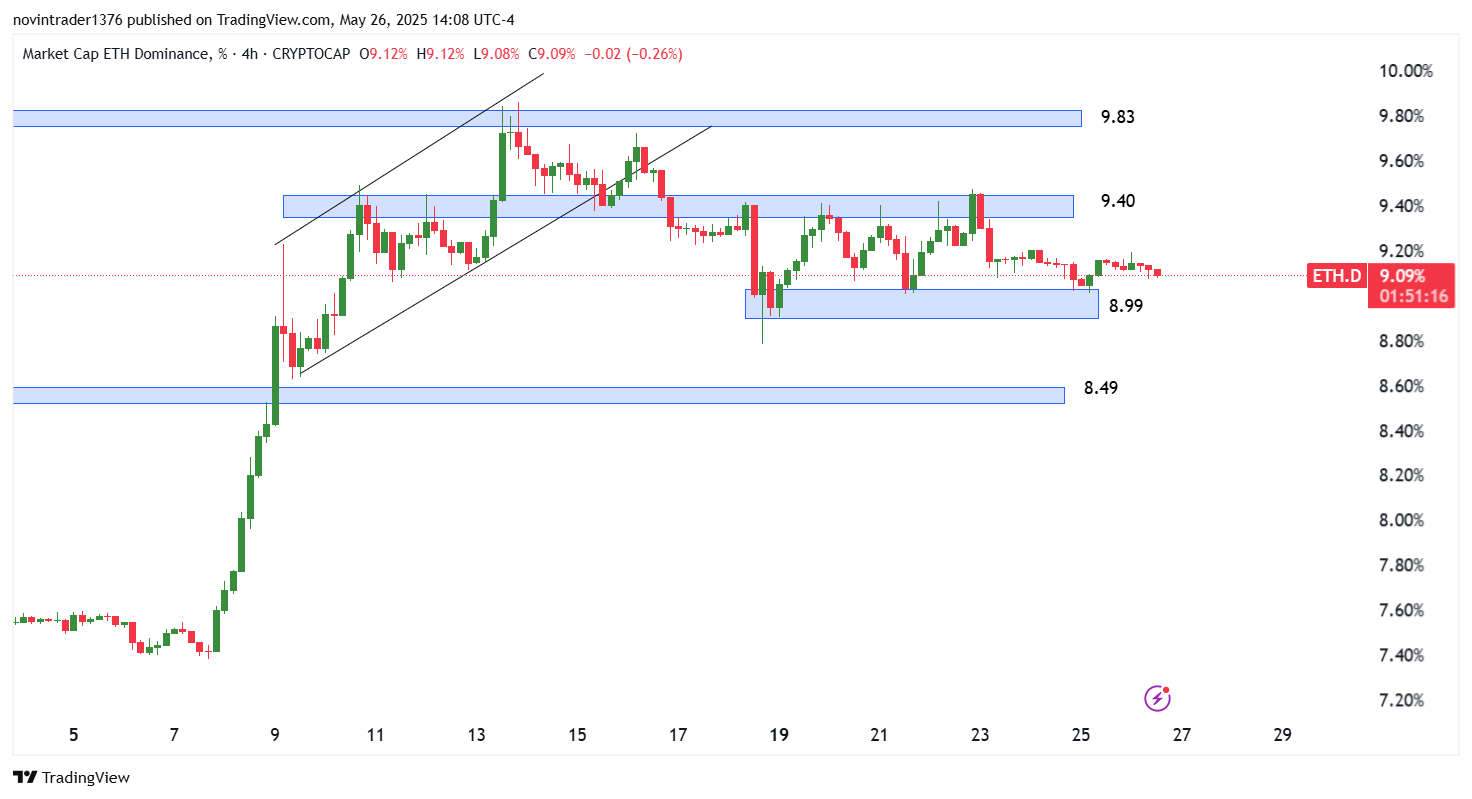This screenshot has width=1472, height=799.
Task: Click date 11 on the time axis
Action: coord(376,735)
